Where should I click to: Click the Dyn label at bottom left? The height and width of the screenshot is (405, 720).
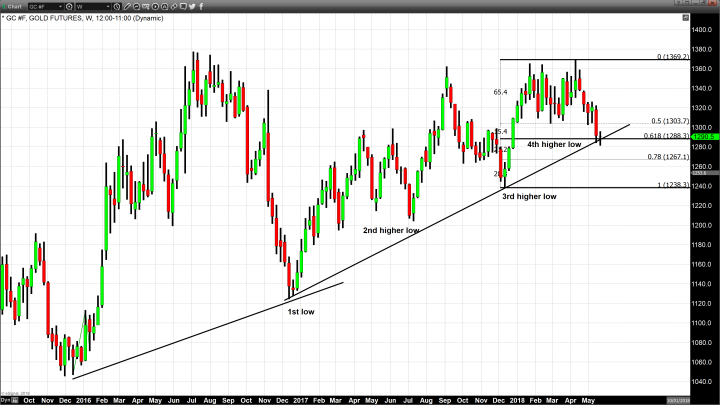[x=6, y=400]
